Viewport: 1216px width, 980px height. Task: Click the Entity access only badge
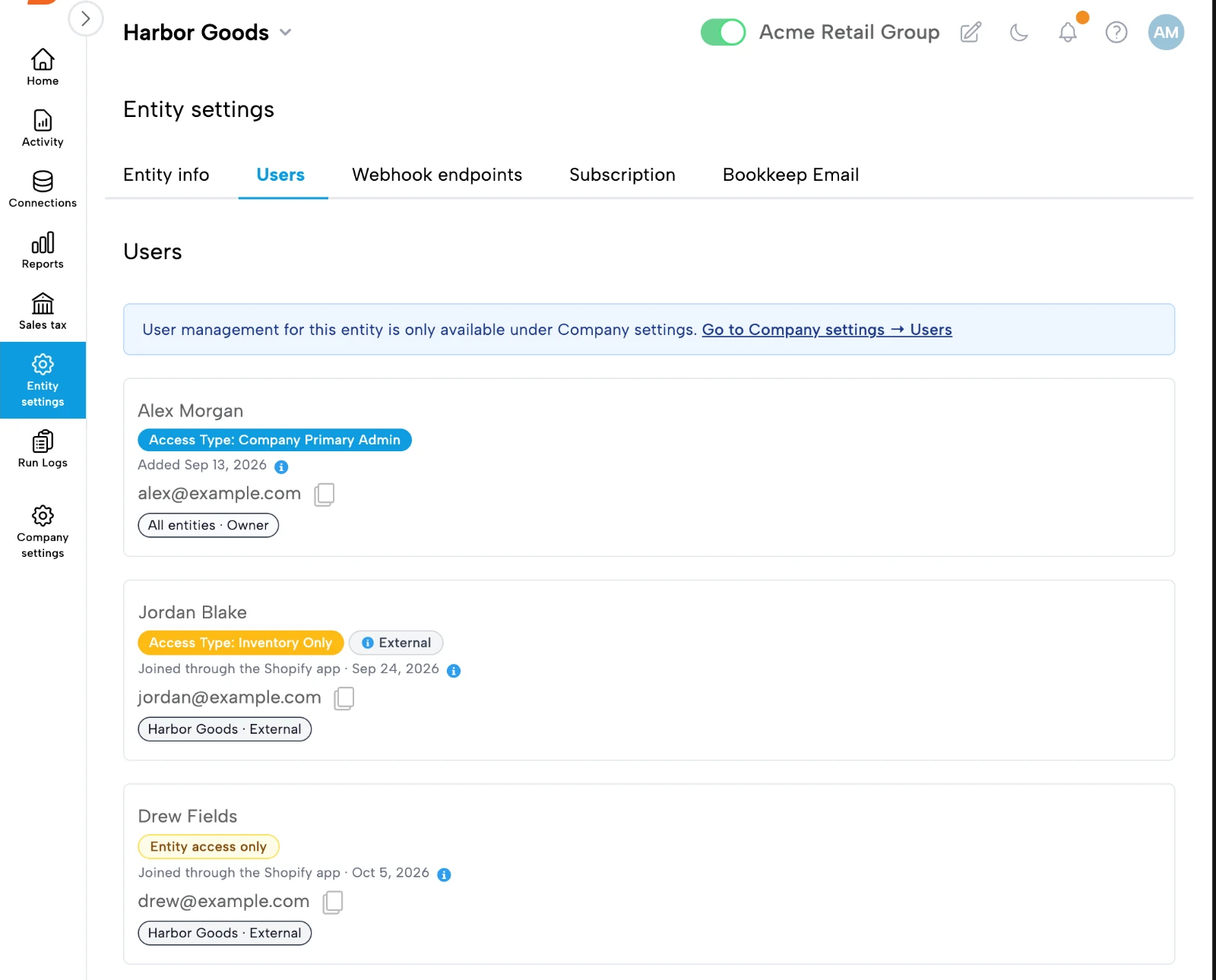point(208,846)
